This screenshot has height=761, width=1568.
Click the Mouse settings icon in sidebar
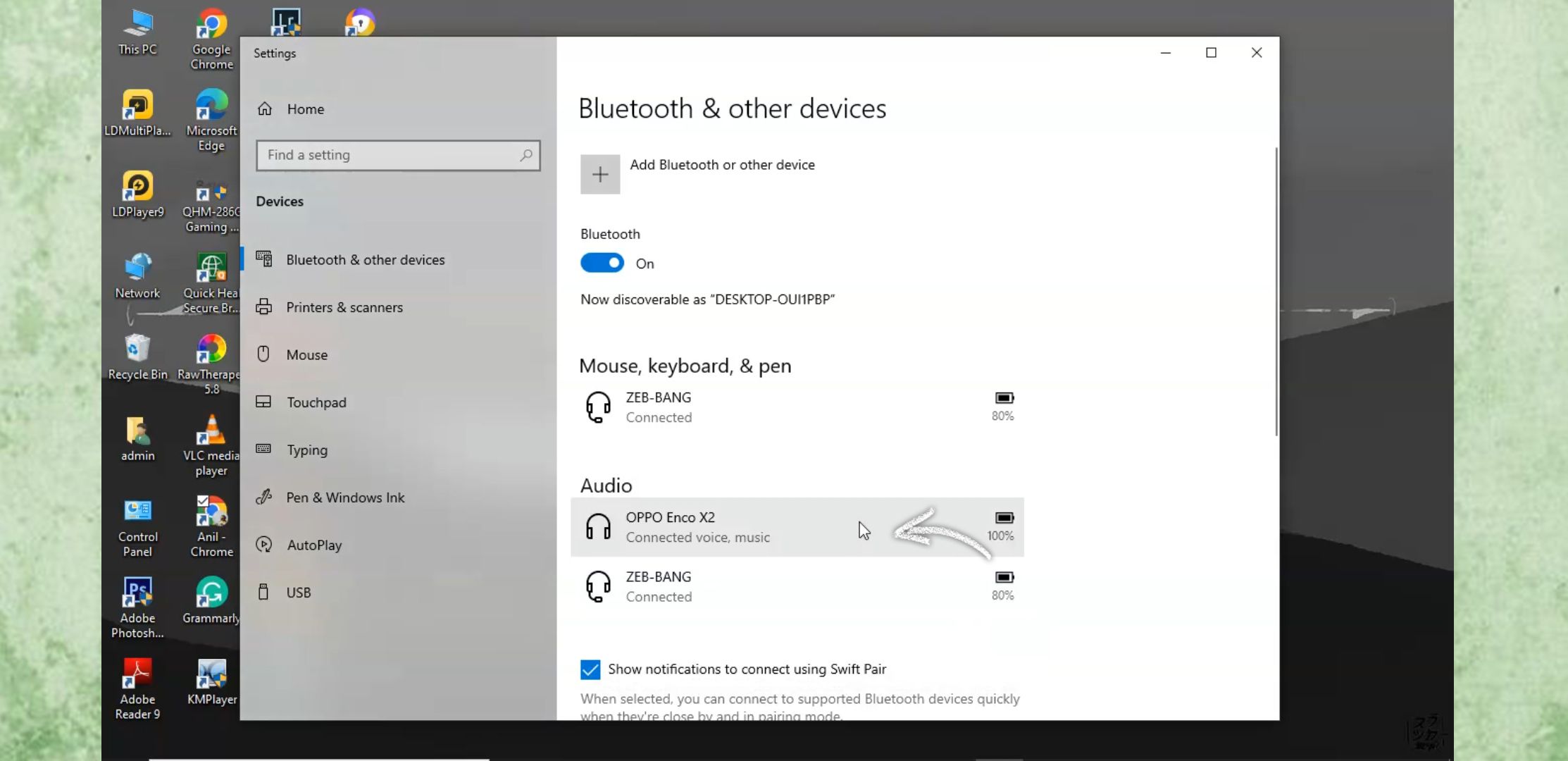pyautogui.click(x=264, y=354)
